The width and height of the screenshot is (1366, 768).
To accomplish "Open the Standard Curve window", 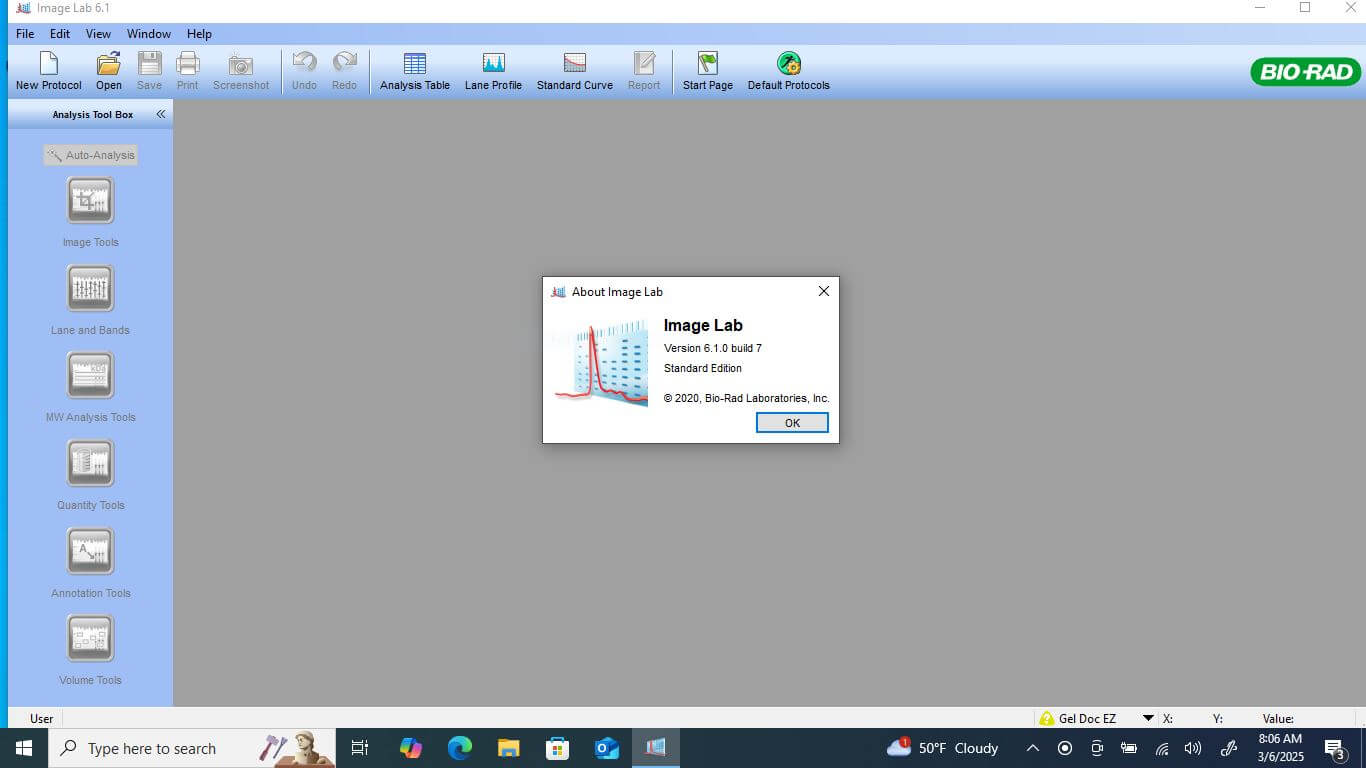I will 575,71.
